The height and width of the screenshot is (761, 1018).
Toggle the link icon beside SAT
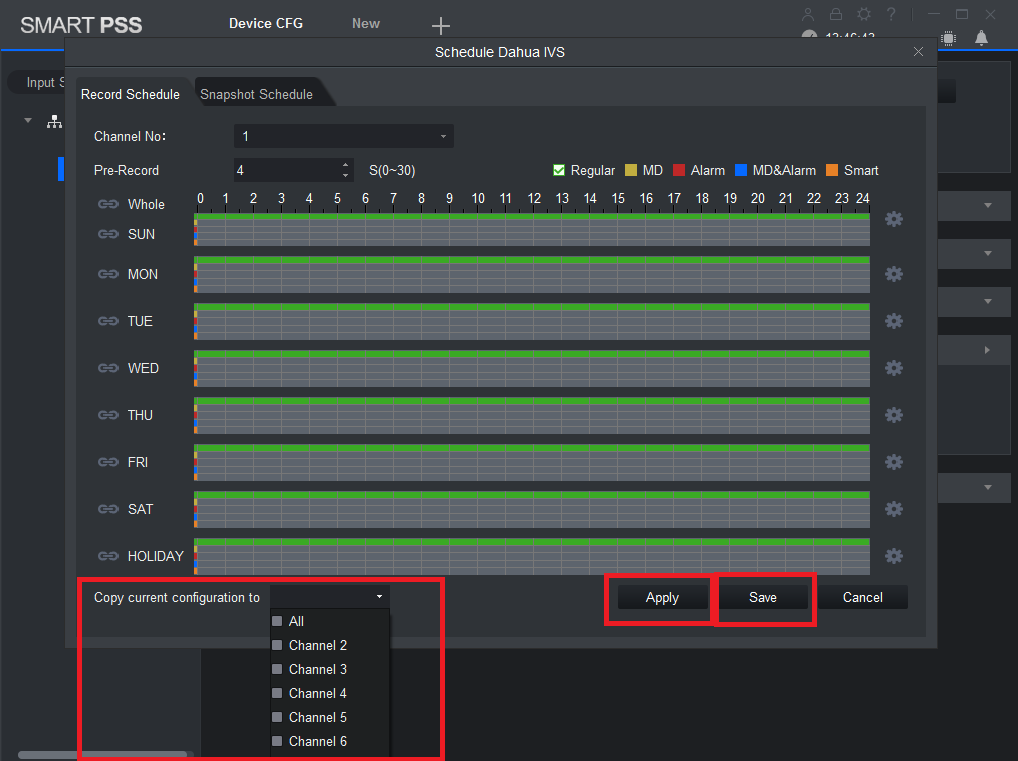(108, 509)
